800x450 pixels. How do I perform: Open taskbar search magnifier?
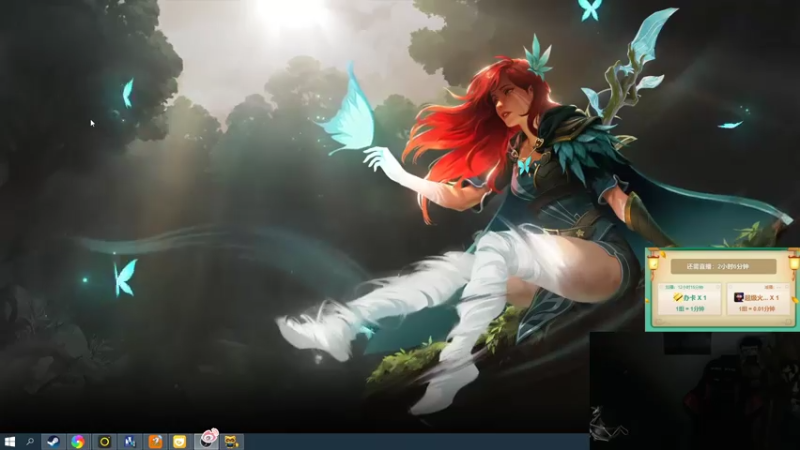[x=30, y=441]
